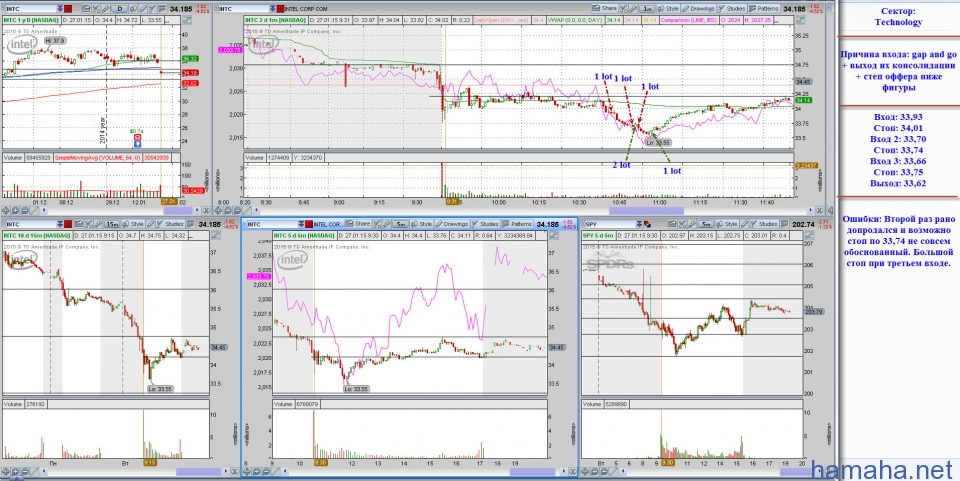This screenshot has height=481, width=960.
Task: Click symbol field INTC in daily chart
Action: pos(31,9)
